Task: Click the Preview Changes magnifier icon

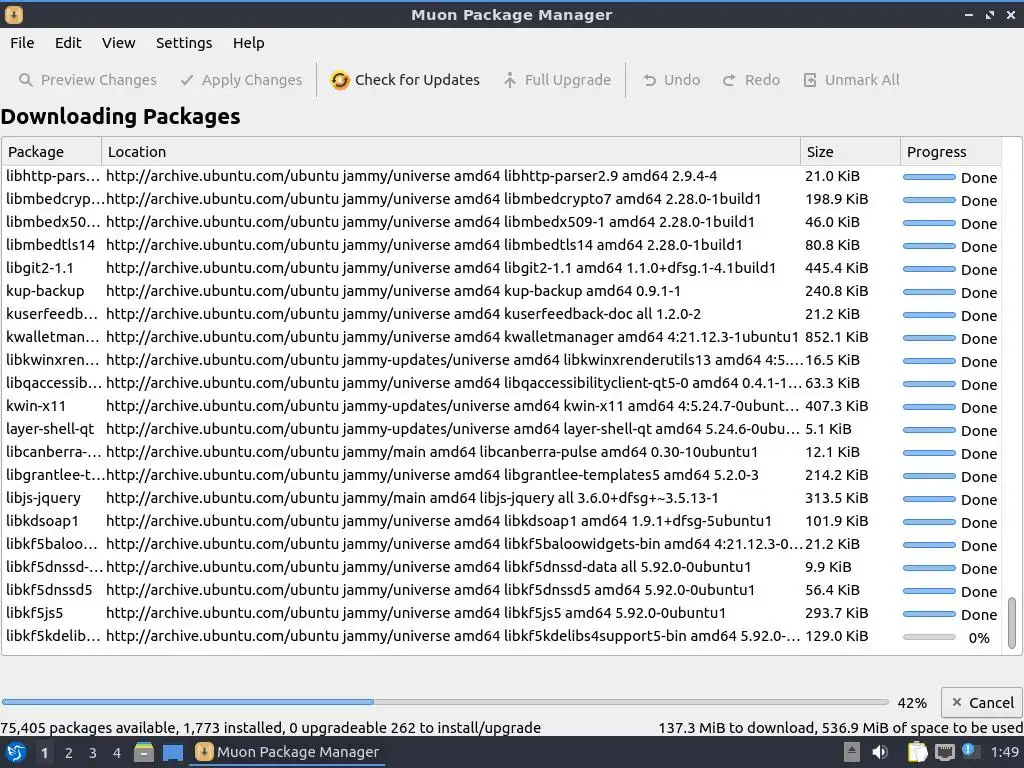Action: [x=25, y=80]
